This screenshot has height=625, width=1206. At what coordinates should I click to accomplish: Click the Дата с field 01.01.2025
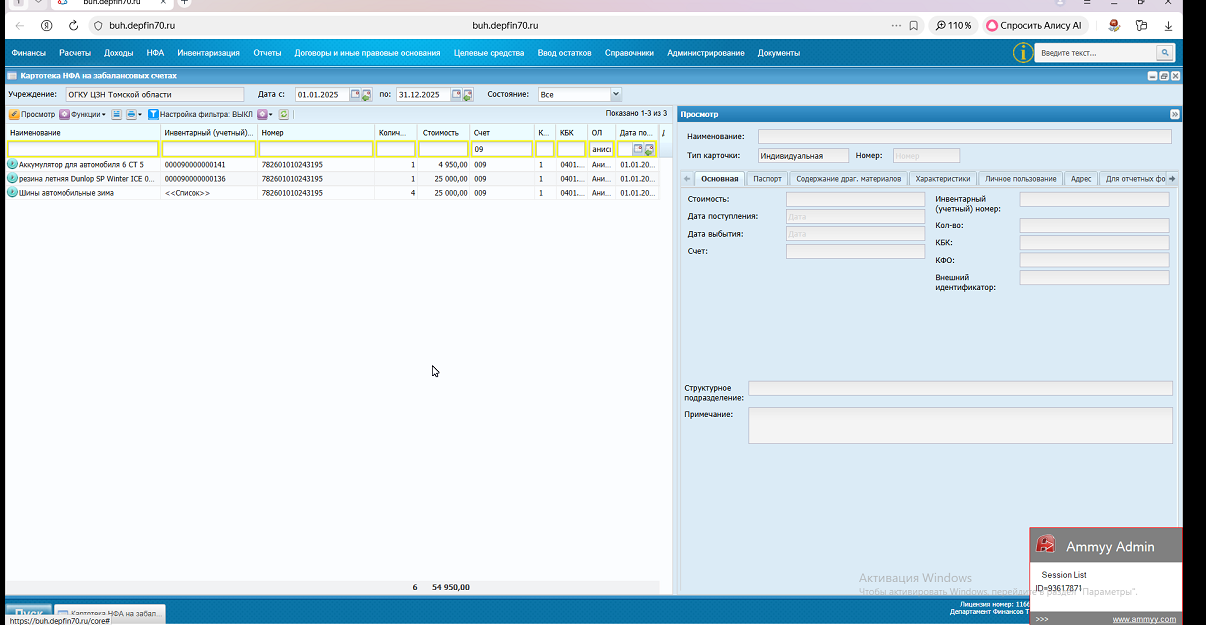point(322,95)
